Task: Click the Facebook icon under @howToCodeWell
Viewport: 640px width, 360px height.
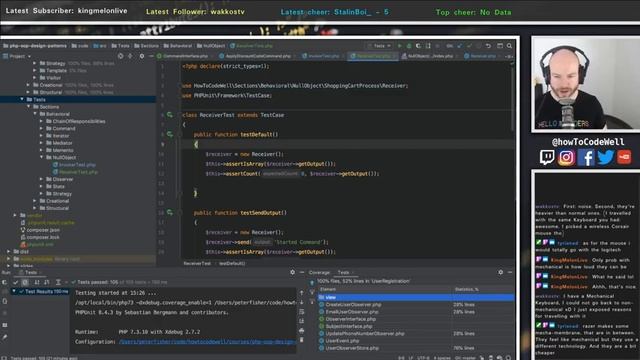Action: tap(586, 157)
